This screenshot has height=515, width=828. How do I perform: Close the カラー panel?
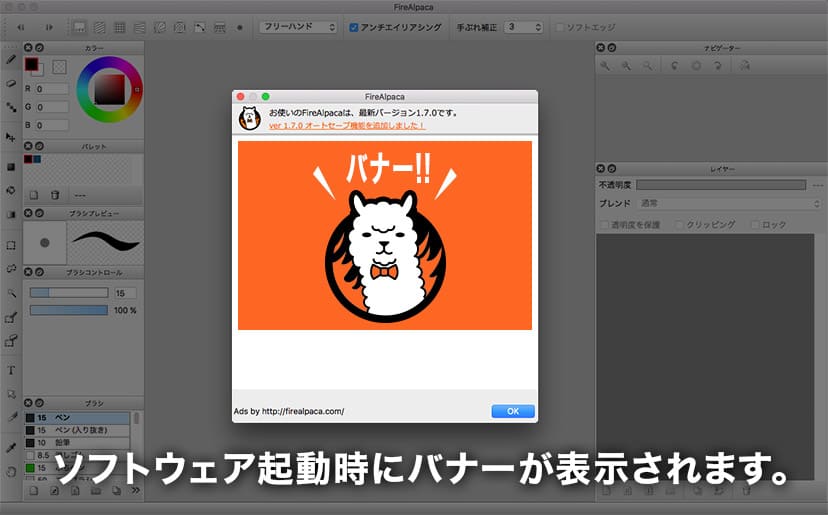tap(29, 48)
